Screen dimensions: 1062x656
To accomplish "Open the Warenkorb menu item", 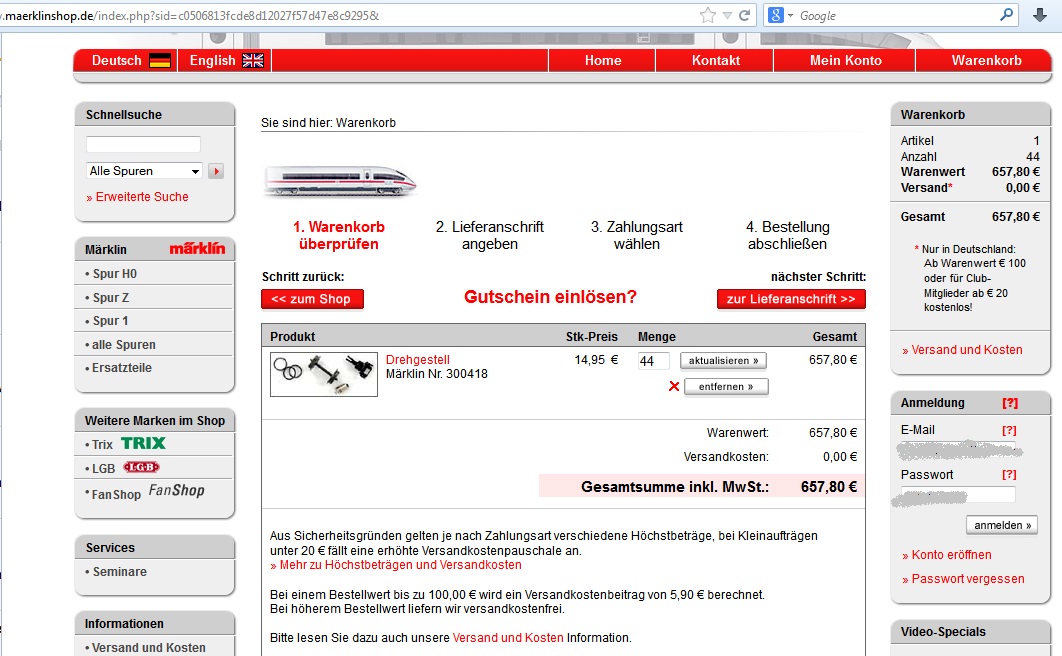I will point(985,60).
